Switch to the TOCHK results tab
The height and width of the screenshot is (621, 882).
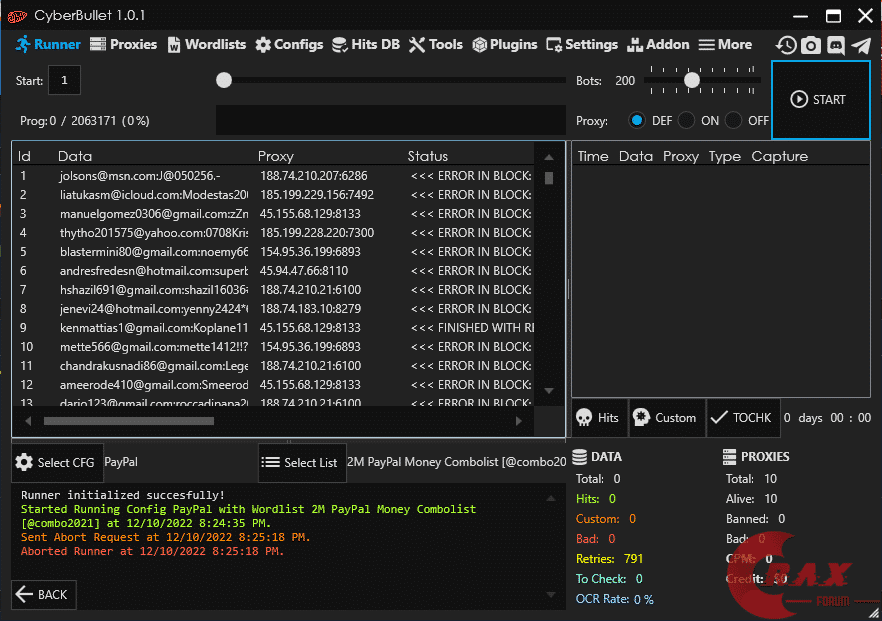click(x=742, y=418)
